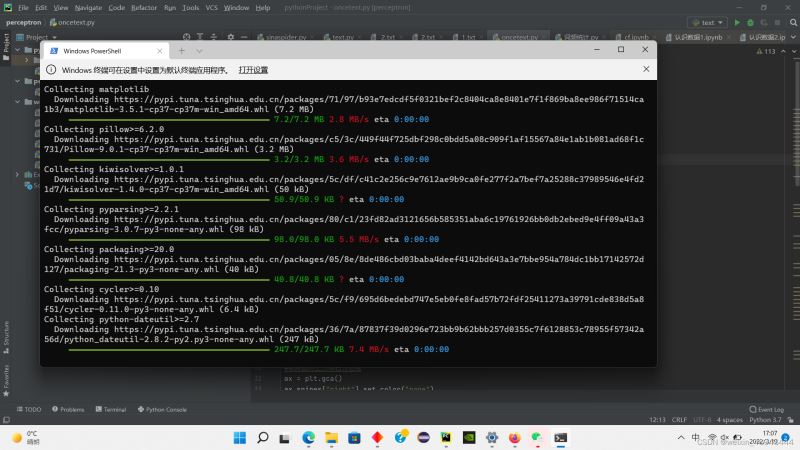Open weather widget showing 0°C
The width and height of the screenshot is (800, 450).
coord(26,438)
